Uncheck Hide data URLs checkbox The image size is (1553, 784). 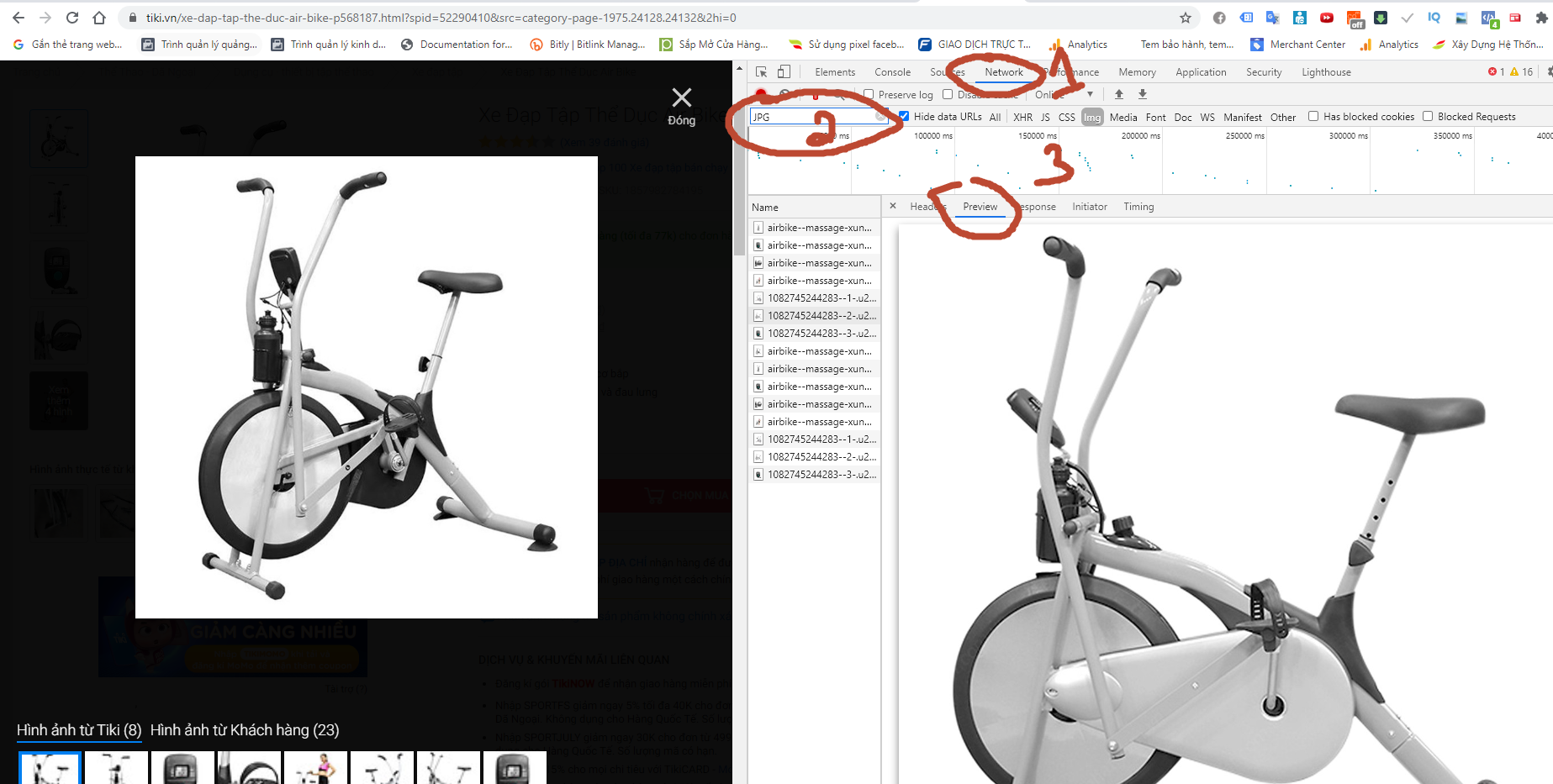(904, 116)
